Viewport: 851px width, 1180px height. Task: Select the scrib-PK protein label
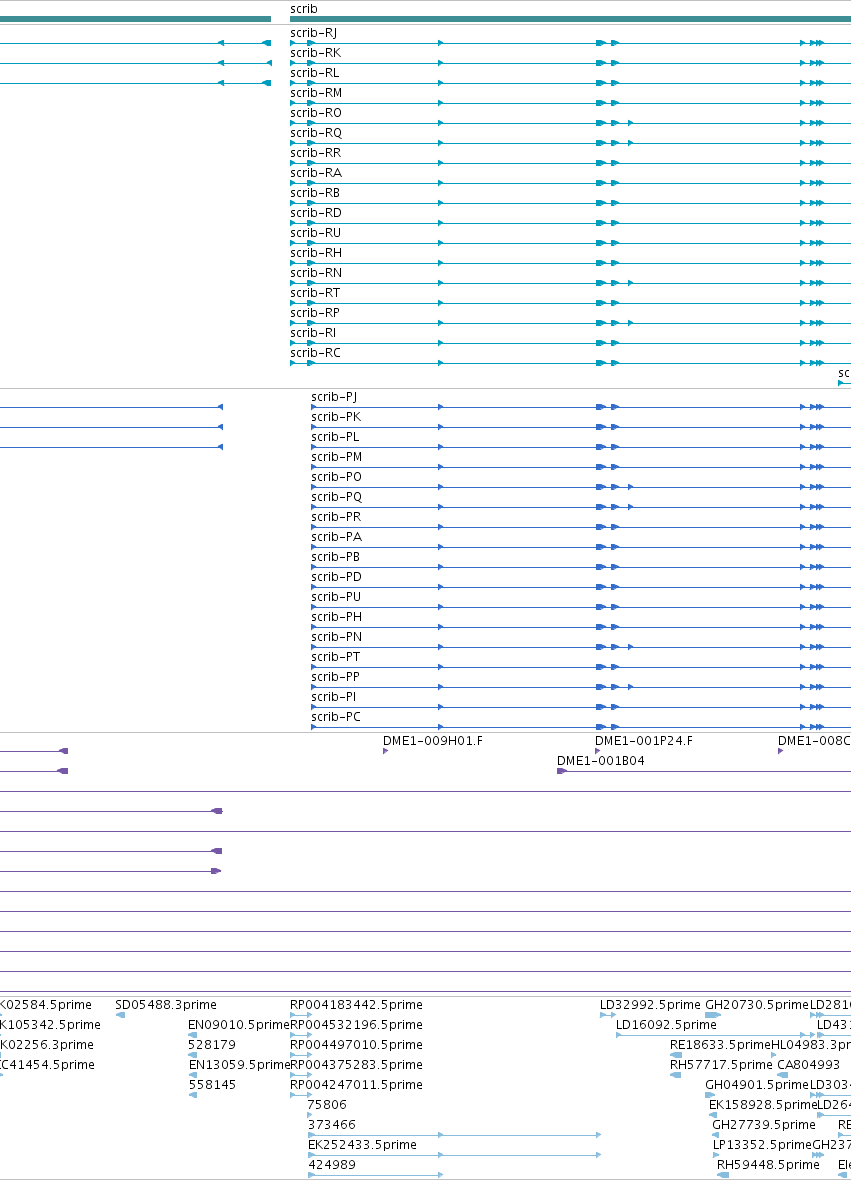click(336, 417)
